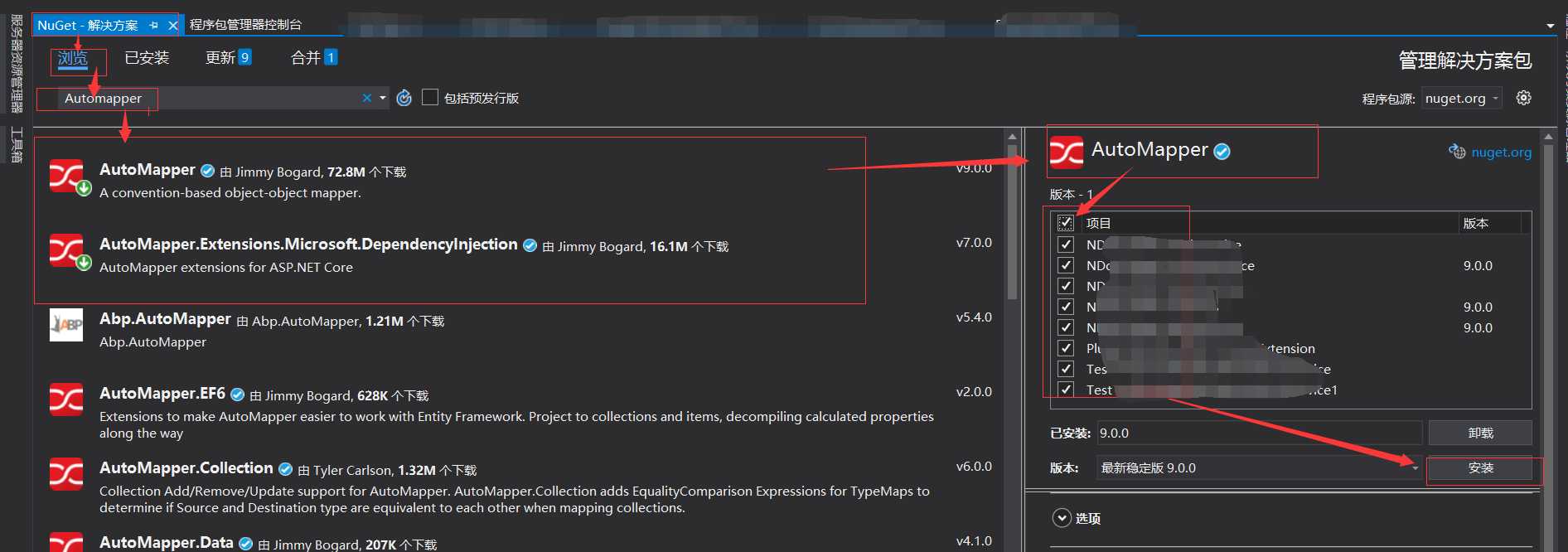Click verified badge beside AutoMapper.Collection

click(286, 469)
